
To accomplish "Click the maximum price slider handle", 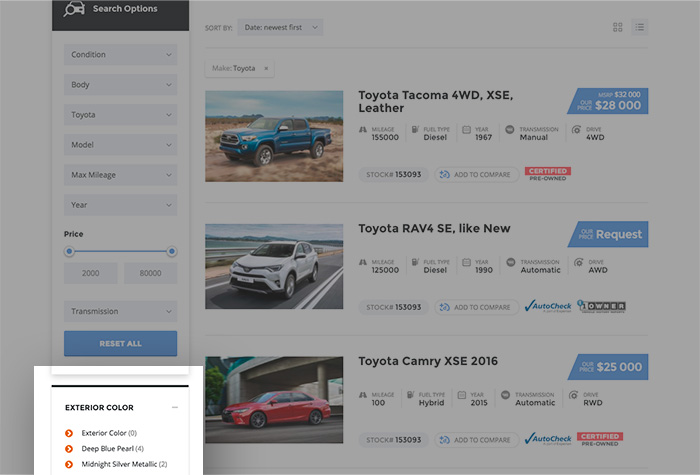I will coord(172,251).
